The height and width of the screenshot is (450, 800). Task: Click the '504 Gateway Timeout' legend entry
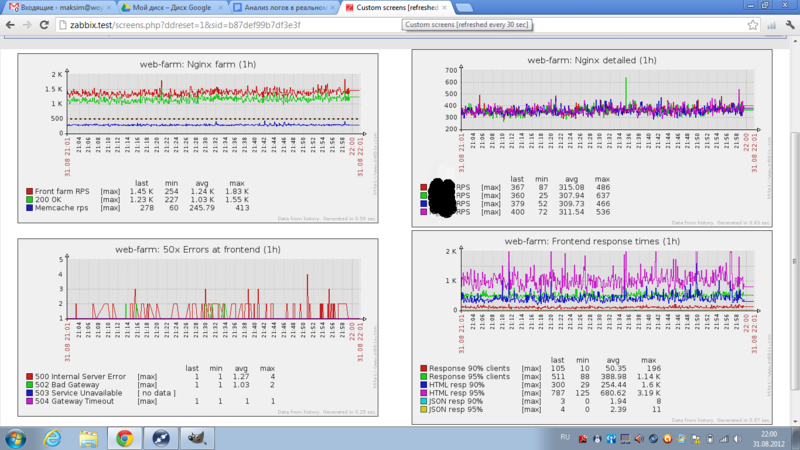coord(74,401)
